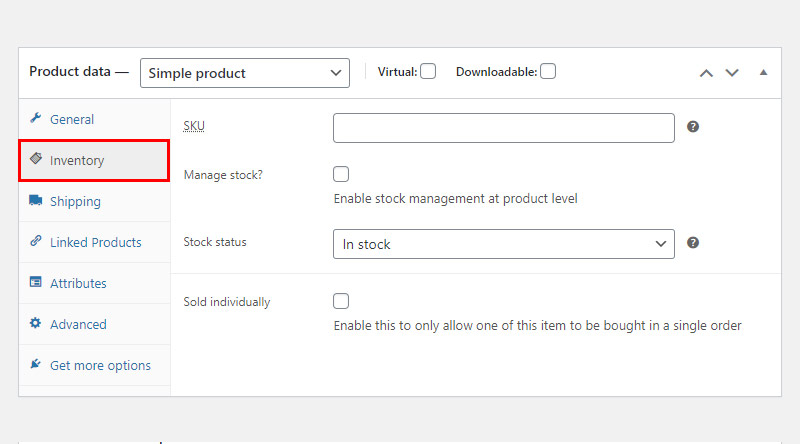
Task: Click the Inventory tag icon
Action: pyautogui.click(x=35, y=159)
